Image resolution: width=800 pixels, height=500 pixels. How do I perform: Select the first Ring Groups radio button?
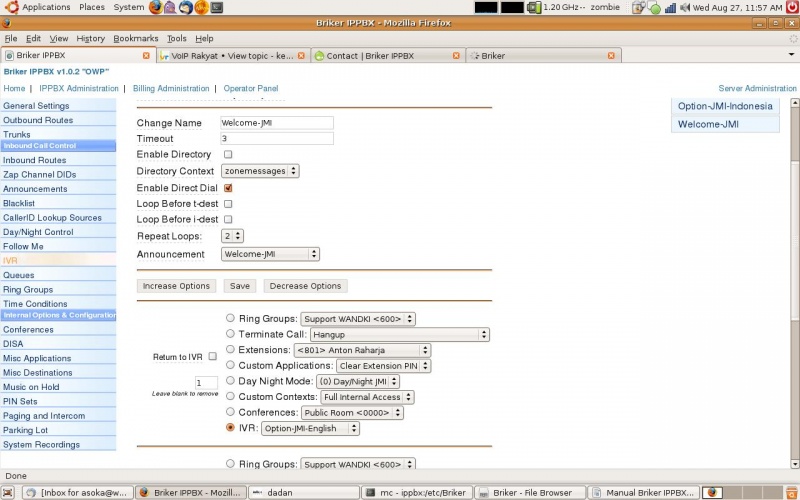(x=230, y=318)
